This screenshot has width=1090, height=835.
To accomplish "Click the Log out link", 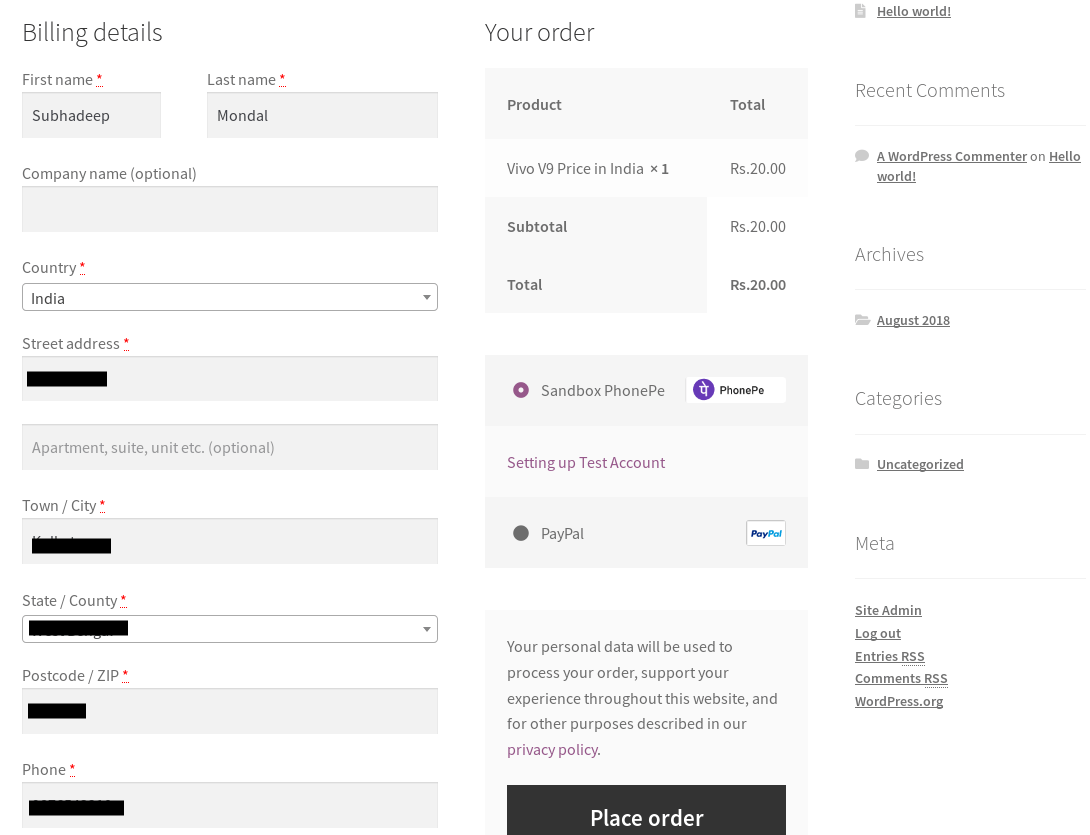I will click(x=878, y=633).
